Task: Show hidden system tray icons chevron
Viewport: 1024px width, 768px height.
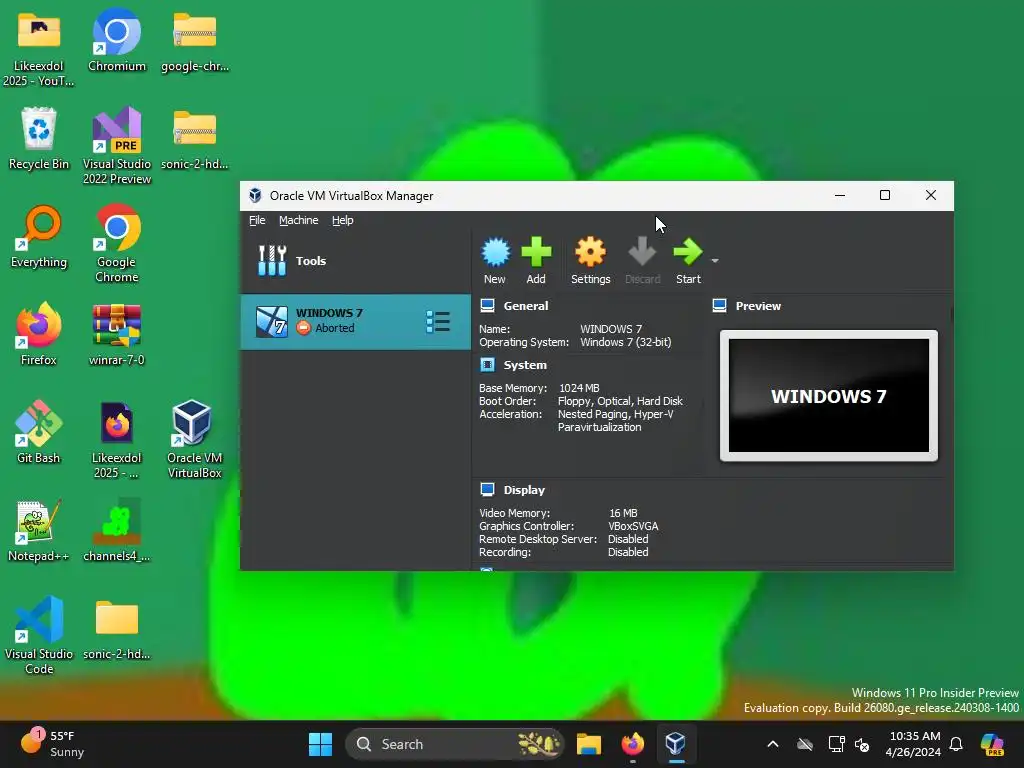Action: [773, 744]
